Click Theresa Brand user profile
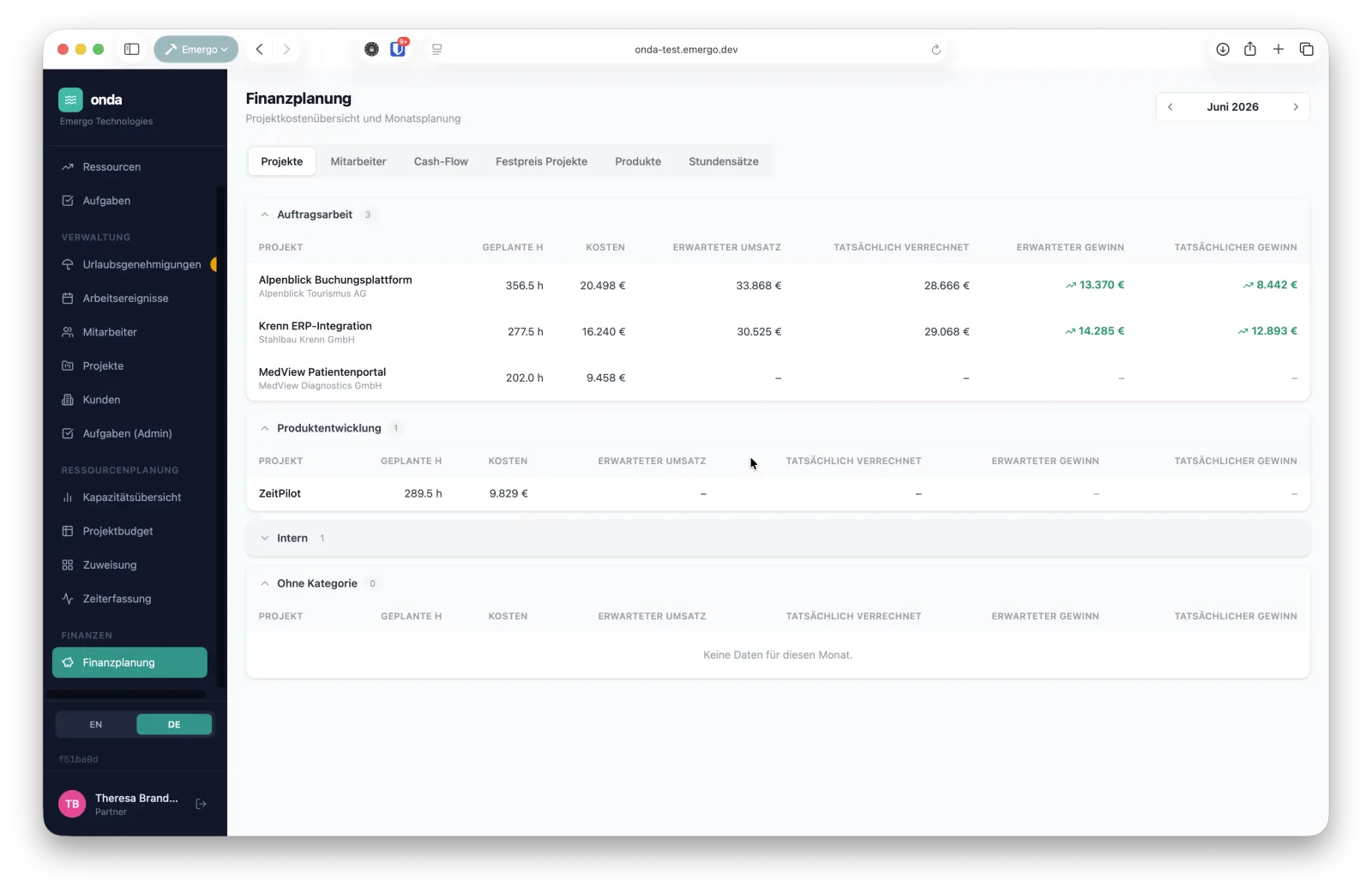 click(x=135, y=804)
